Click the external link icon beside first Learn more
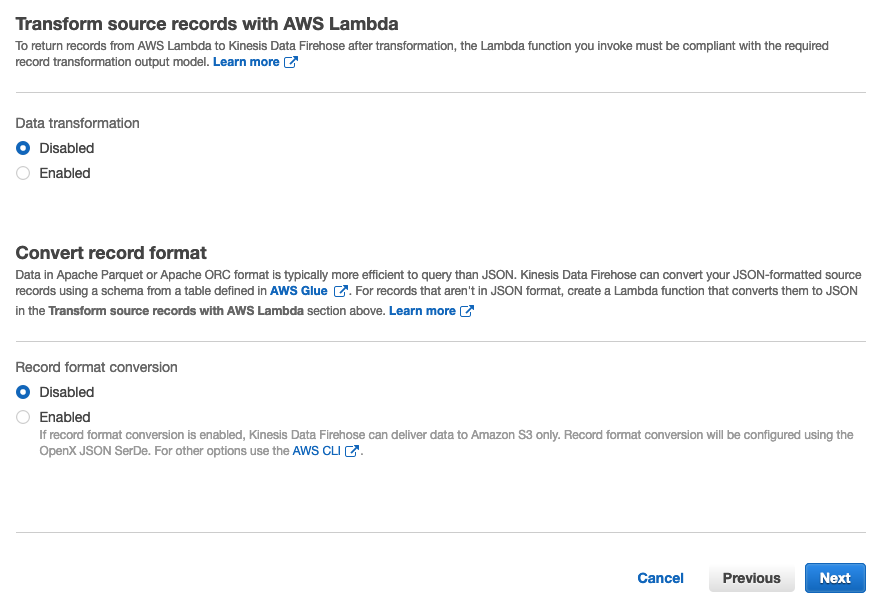This screenshot has height=609, width=885. [x=290, y=61]
